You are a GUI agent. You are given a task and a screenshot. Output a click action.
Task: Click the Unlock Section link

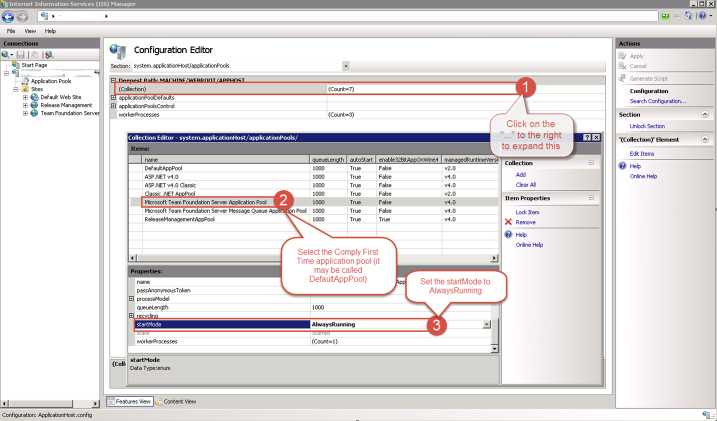(x=647, y=126)
